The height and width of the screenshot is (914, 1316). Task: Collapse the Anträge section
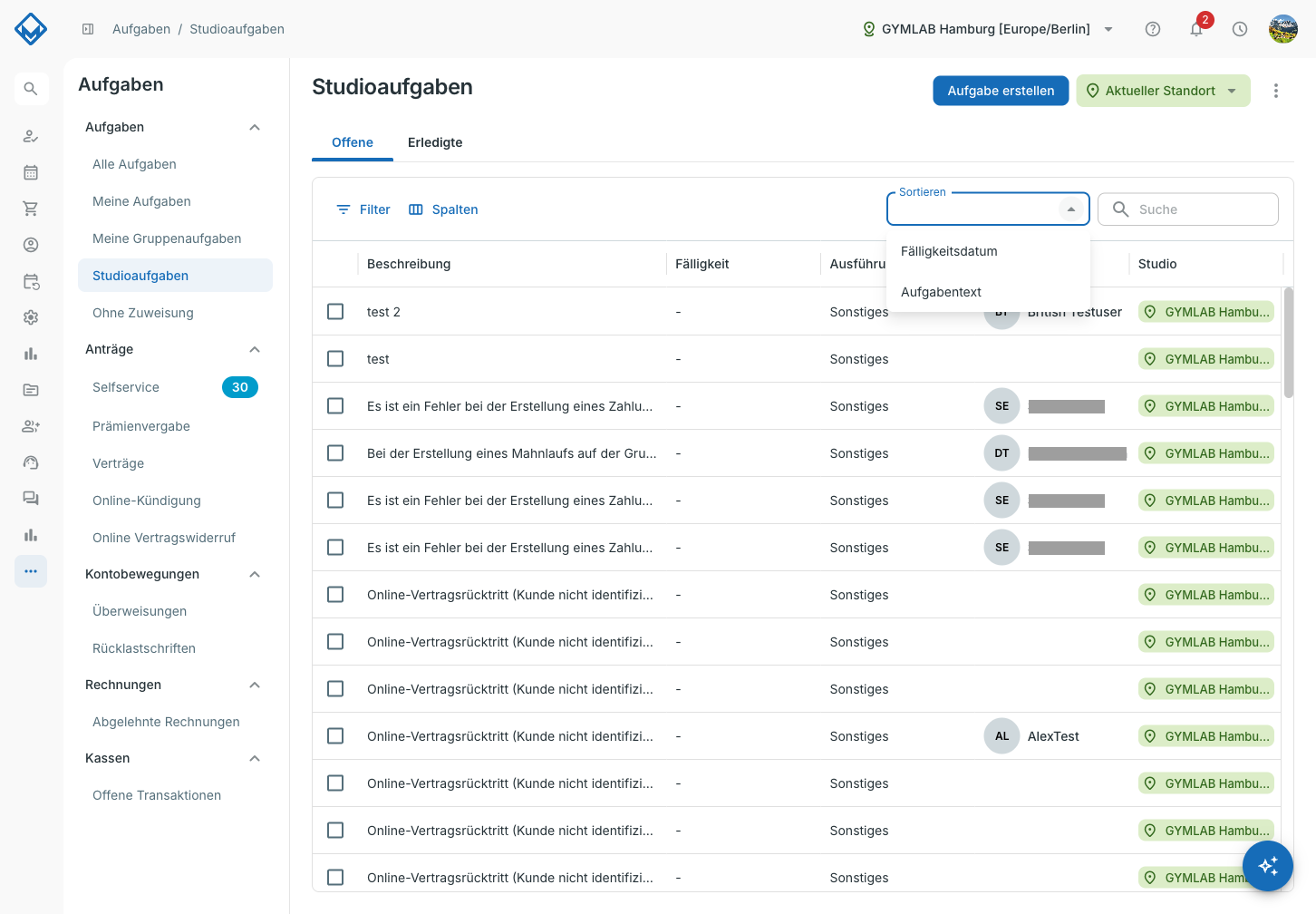pyautogui.click(x=255, y=350)
